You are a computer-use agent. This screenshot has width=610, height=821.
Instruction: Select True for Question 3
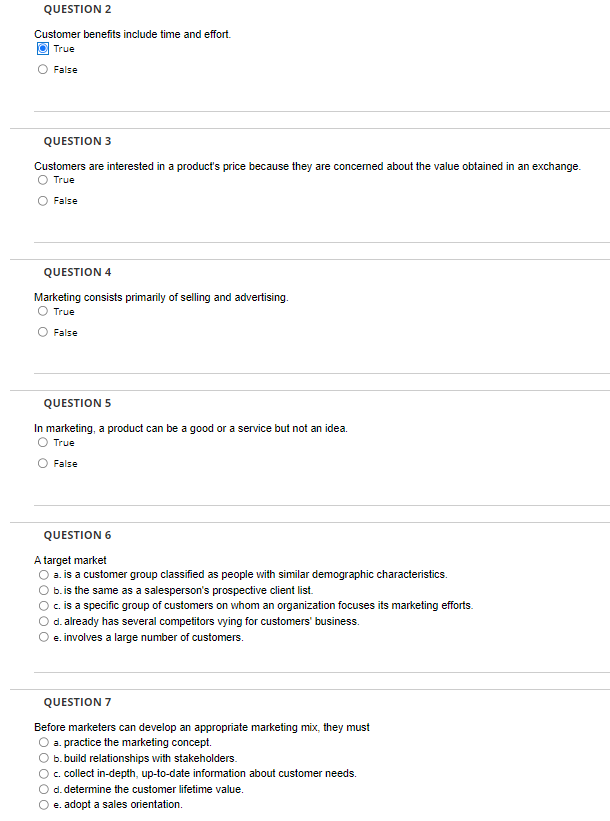tap(42, 180)
